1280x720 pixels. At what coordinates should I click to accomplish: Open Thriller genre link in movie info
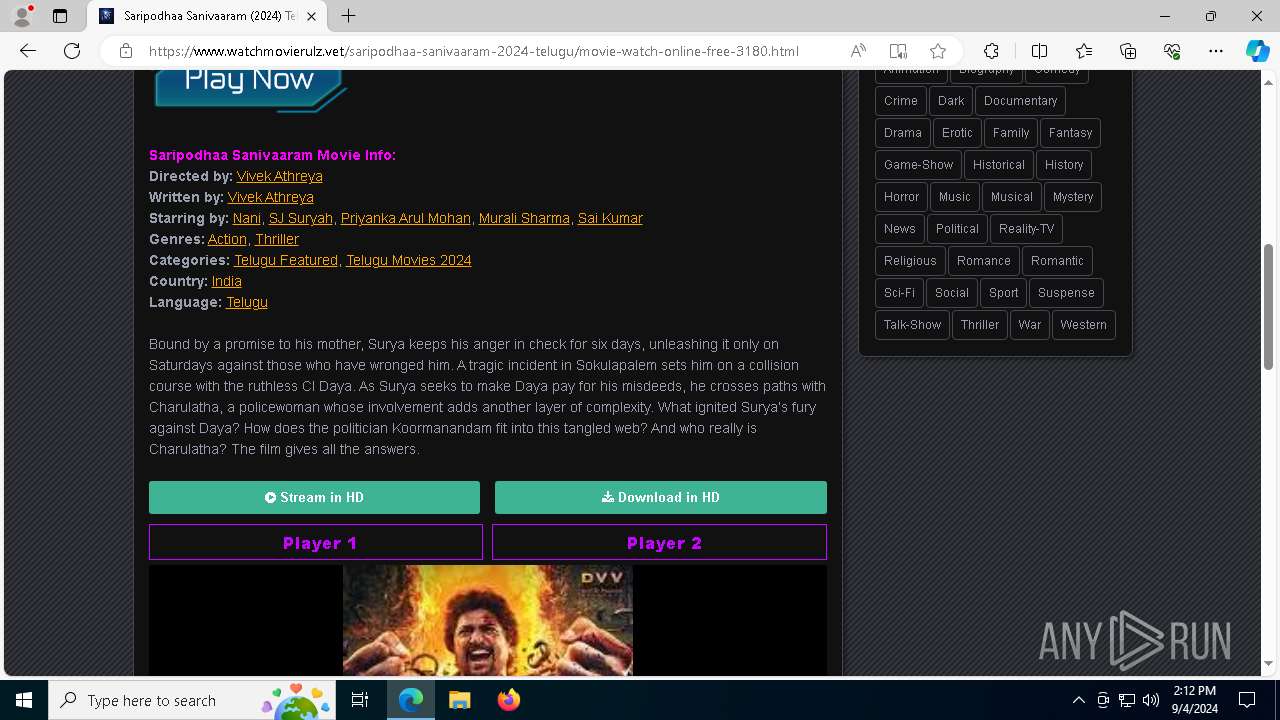click(276, 239)
